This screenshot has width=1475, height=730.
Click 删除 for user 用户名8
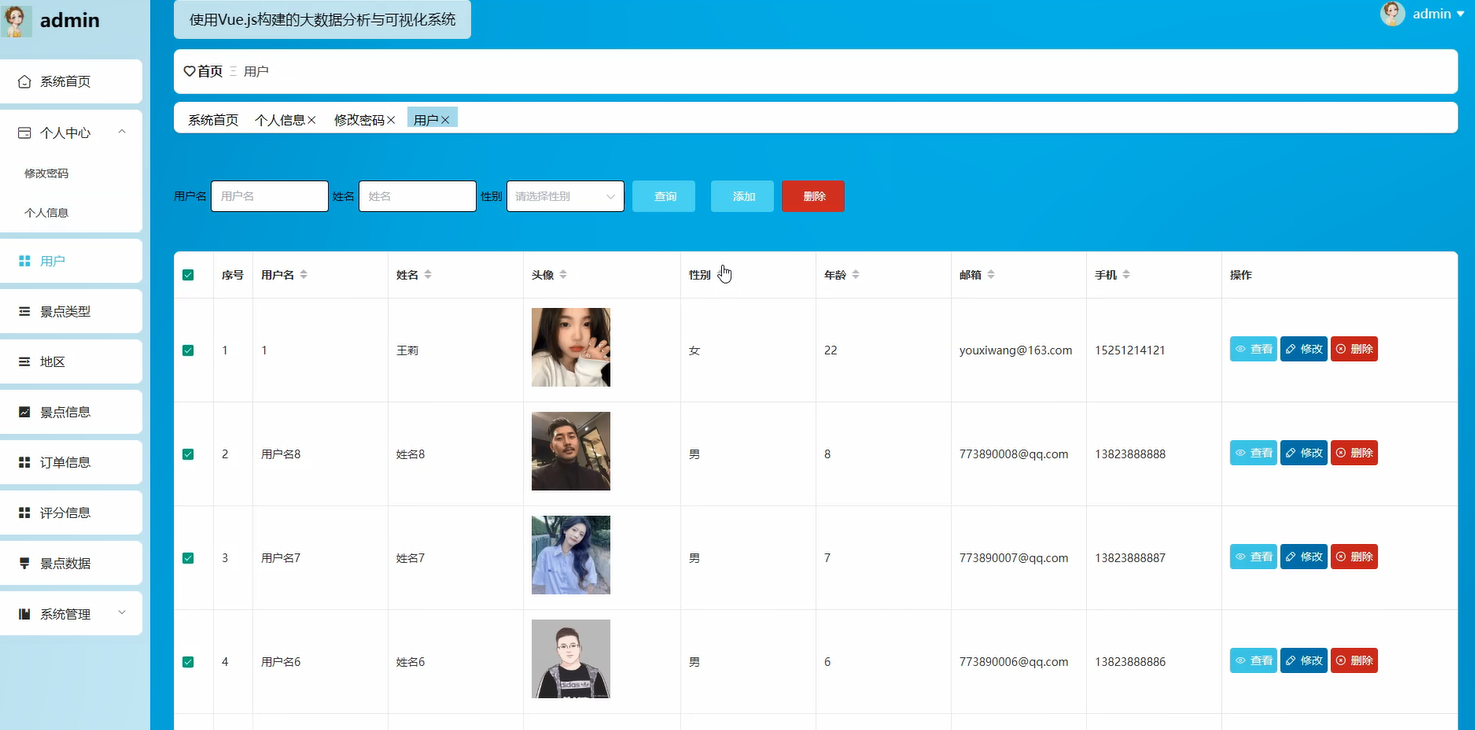[x=1354, y=453]
